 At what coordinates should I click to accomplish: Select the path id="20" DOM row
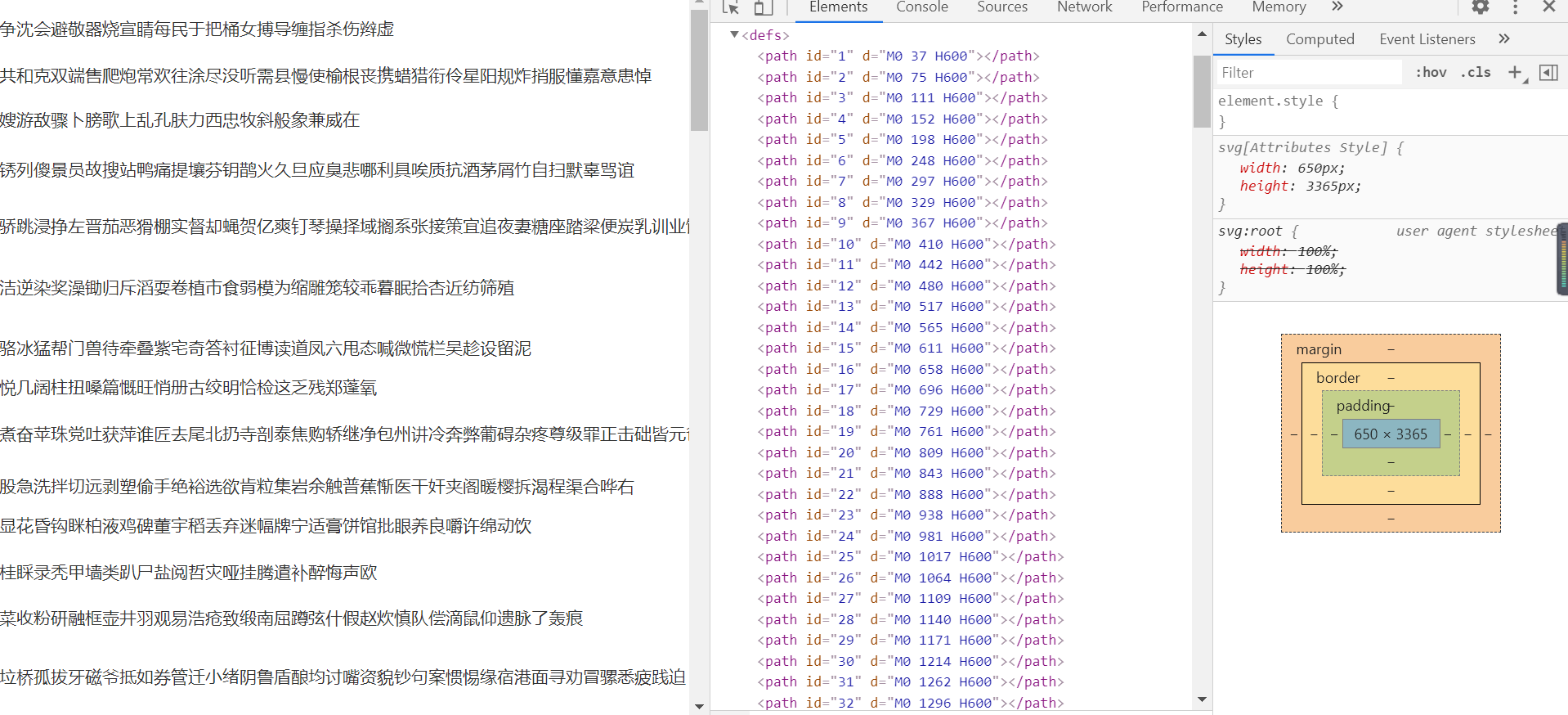point(907,452)
